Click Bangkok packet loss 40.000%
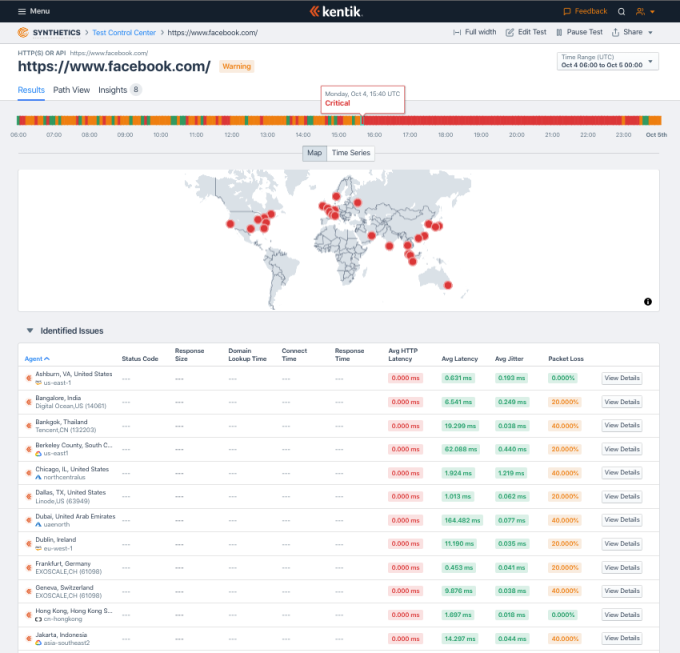This screenshot has width=680, height=653. click(x=565, y=426)
